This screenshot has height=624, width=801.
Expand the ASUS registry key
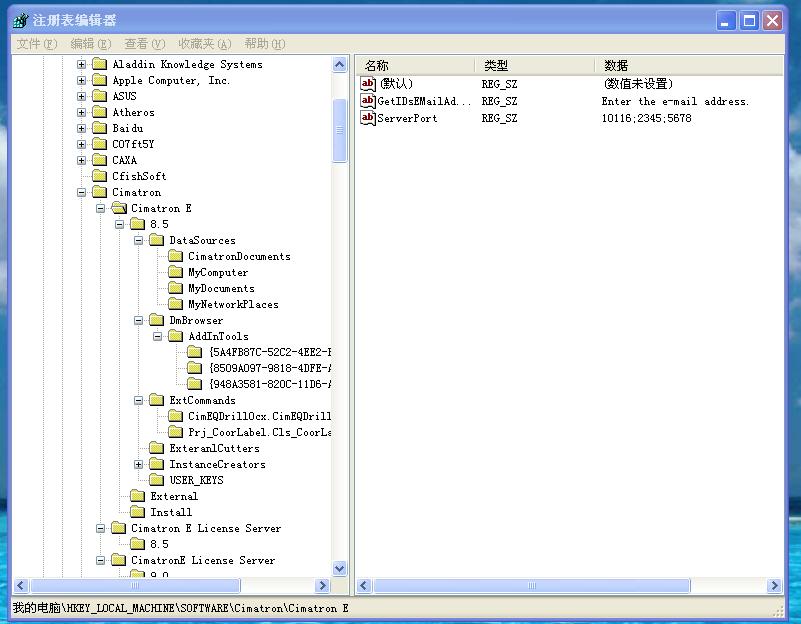tap(81, 96)
